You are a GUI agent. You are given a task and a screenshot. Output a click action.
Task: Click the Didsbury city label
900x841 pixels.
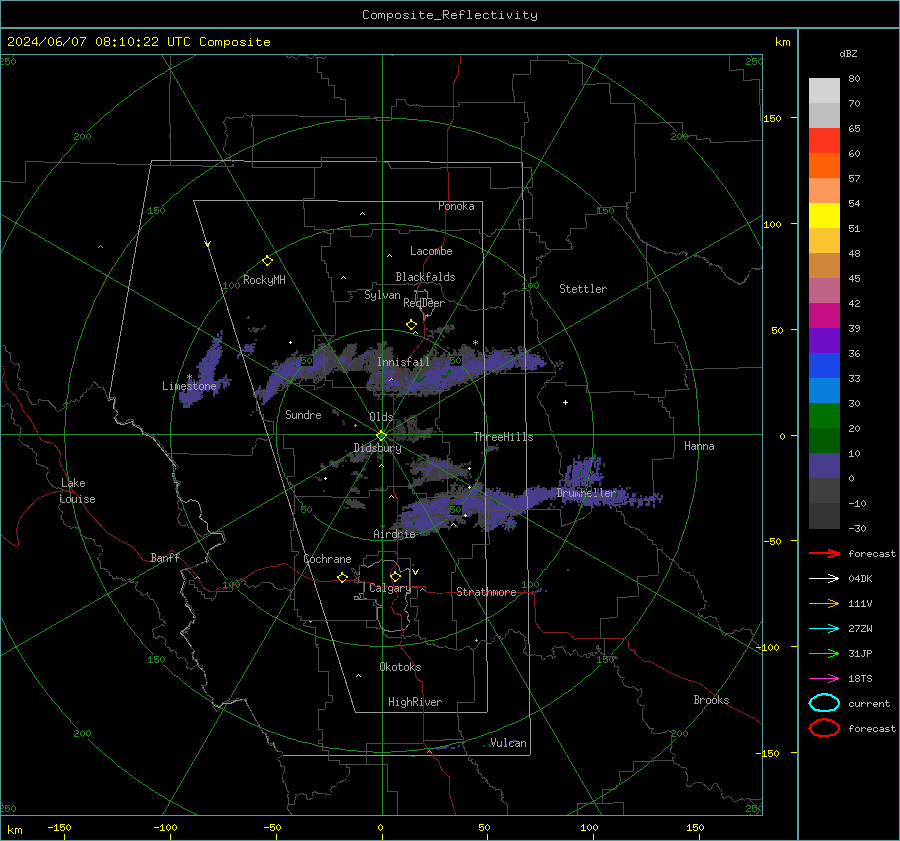(377, 448)
